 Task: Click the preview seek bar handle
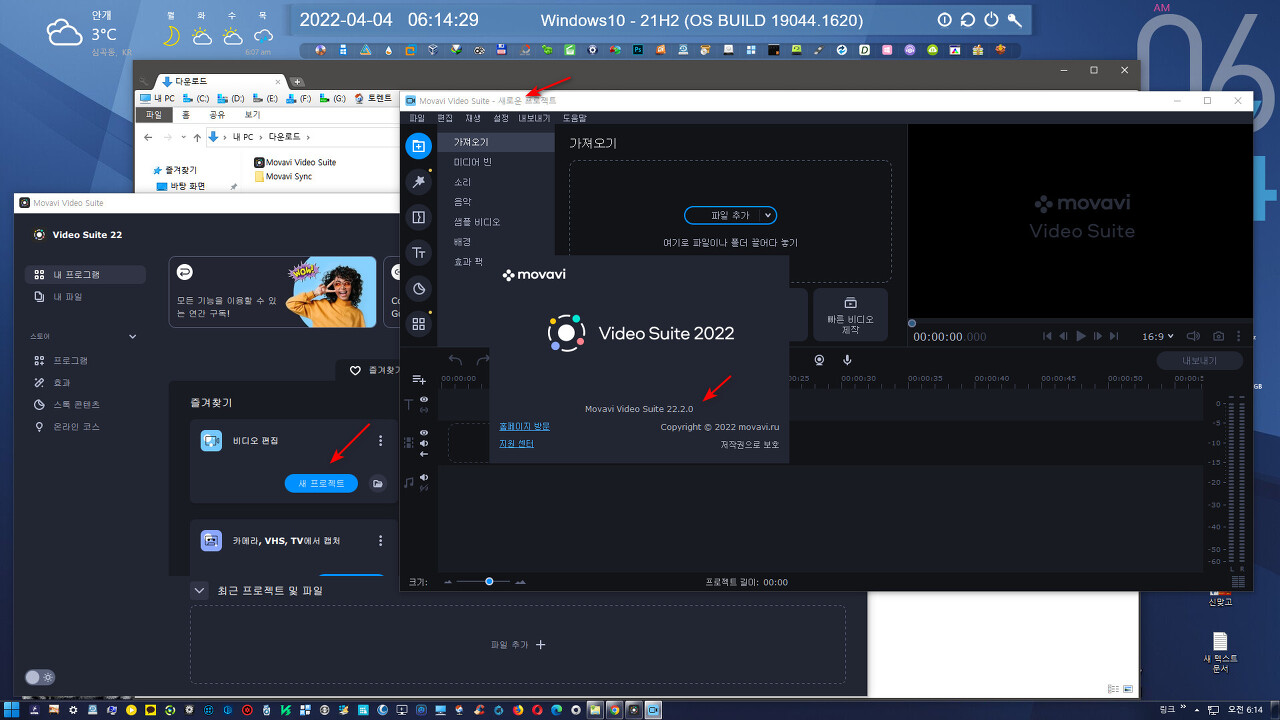point(912,323)
